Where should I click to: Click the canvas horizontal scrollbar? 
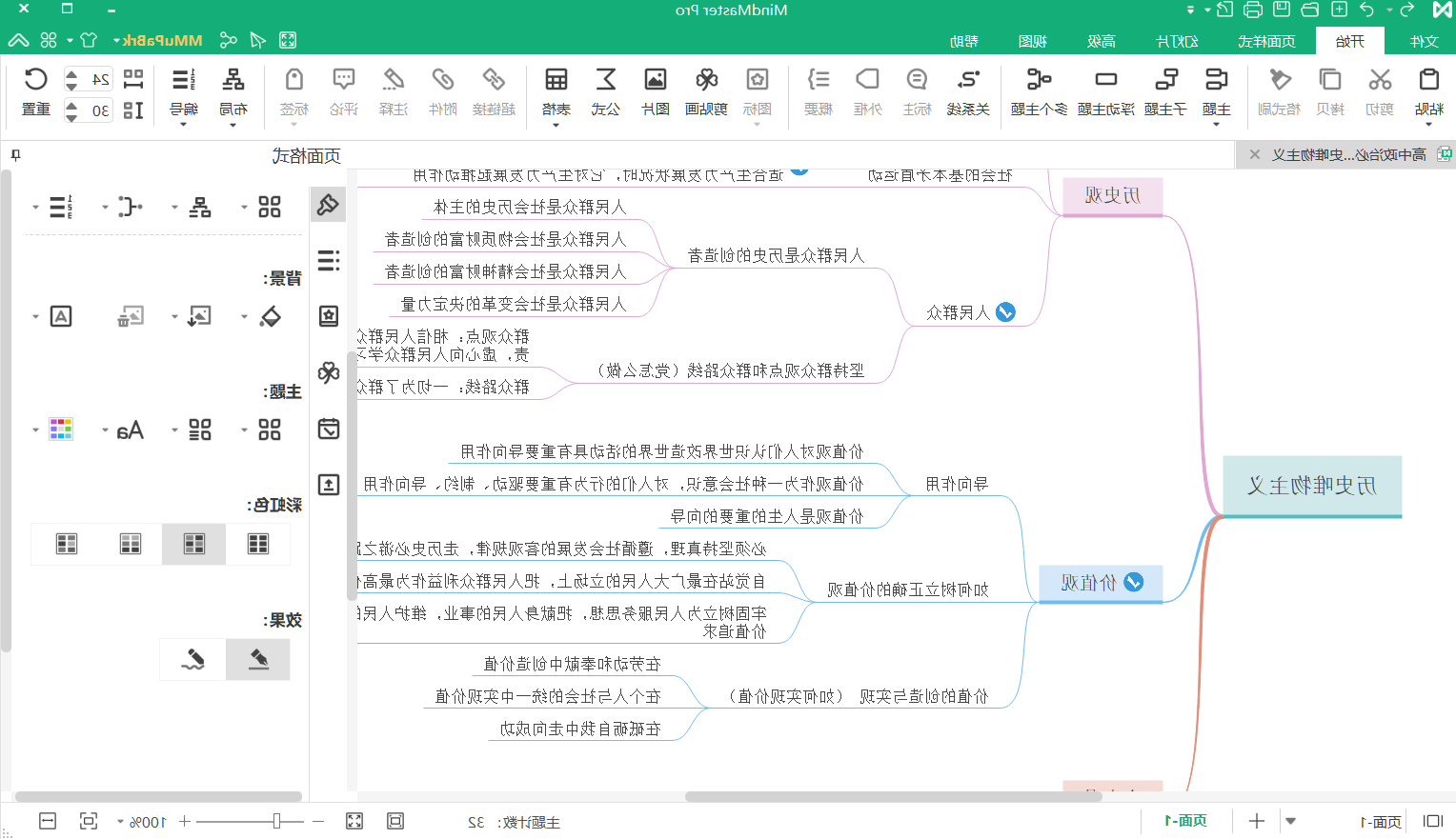pyautogui.click(x=894, y=796)
